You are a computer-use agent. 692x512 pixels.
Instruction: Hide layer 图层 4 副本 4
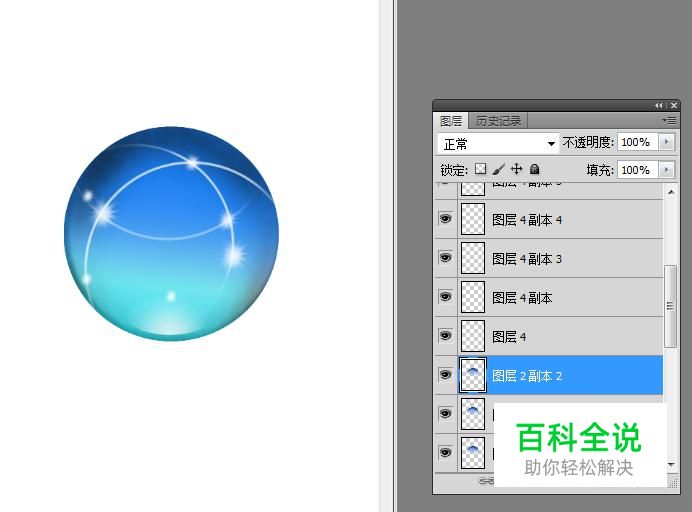click(x=446, y=219)
